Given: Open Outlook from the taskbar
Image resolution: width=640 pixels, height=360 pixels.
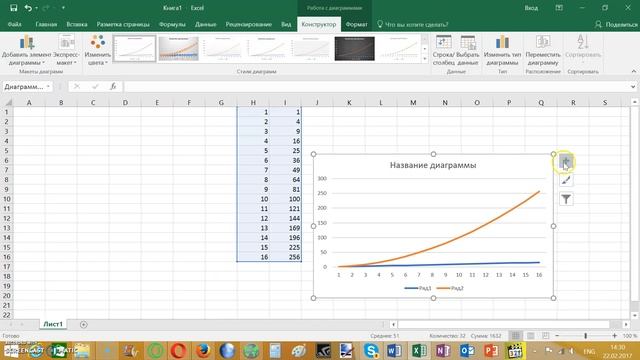Looking at the screenshot, I should pyautogui.click(x=467, y=351).
